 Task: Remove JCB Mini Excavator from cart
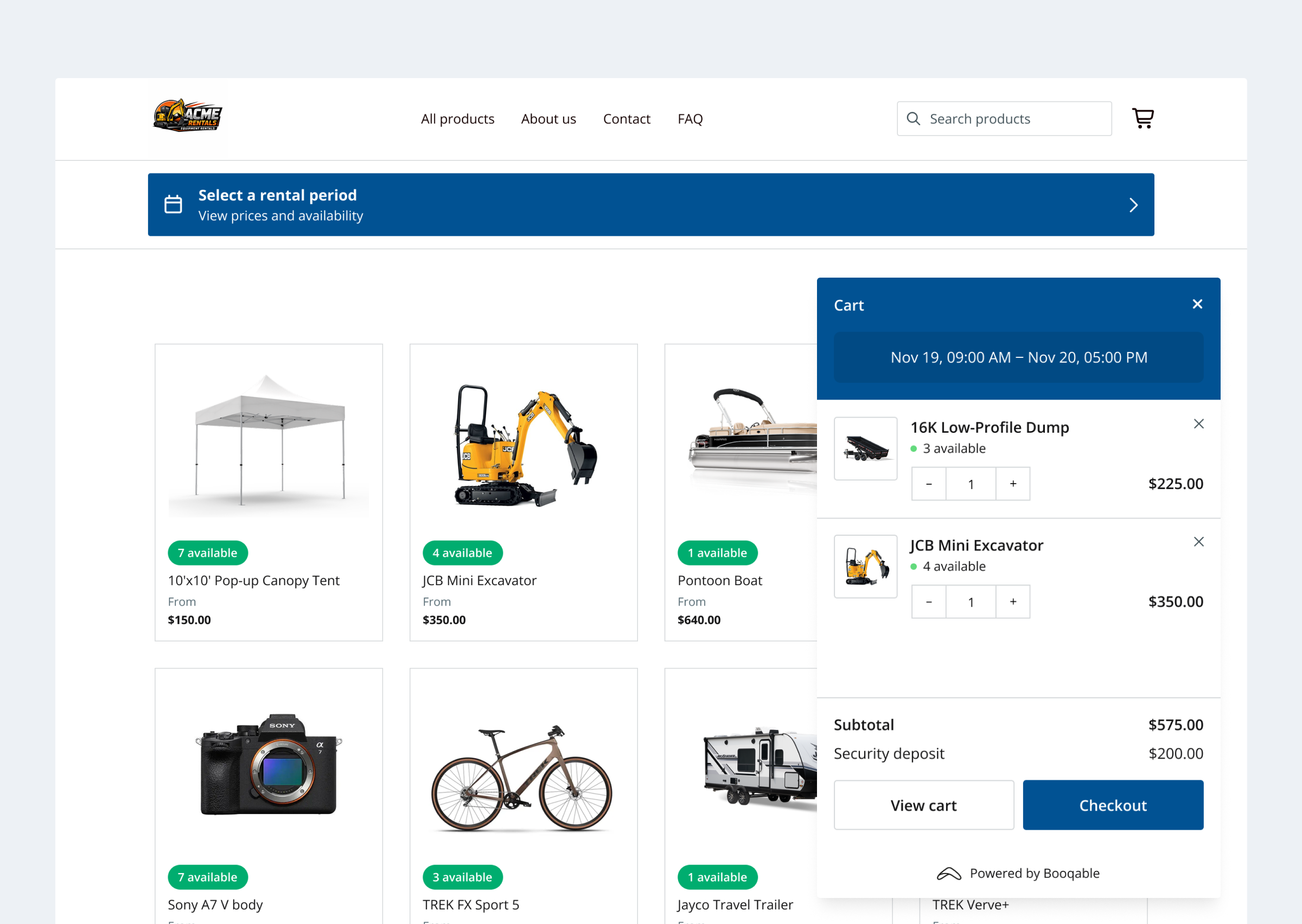tap(1198, 542)
